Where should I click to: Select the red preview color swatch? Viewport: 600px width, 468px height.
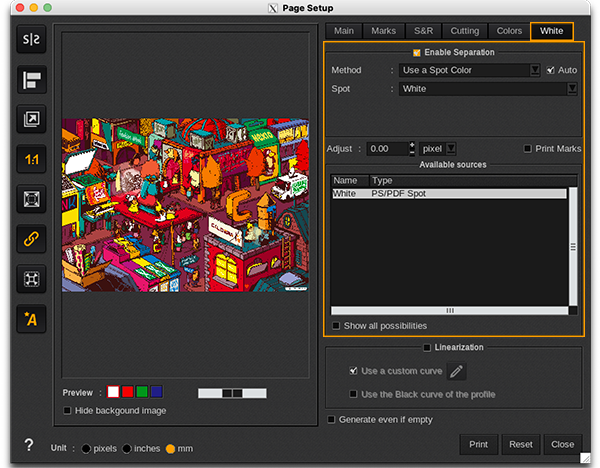point(127,391)
